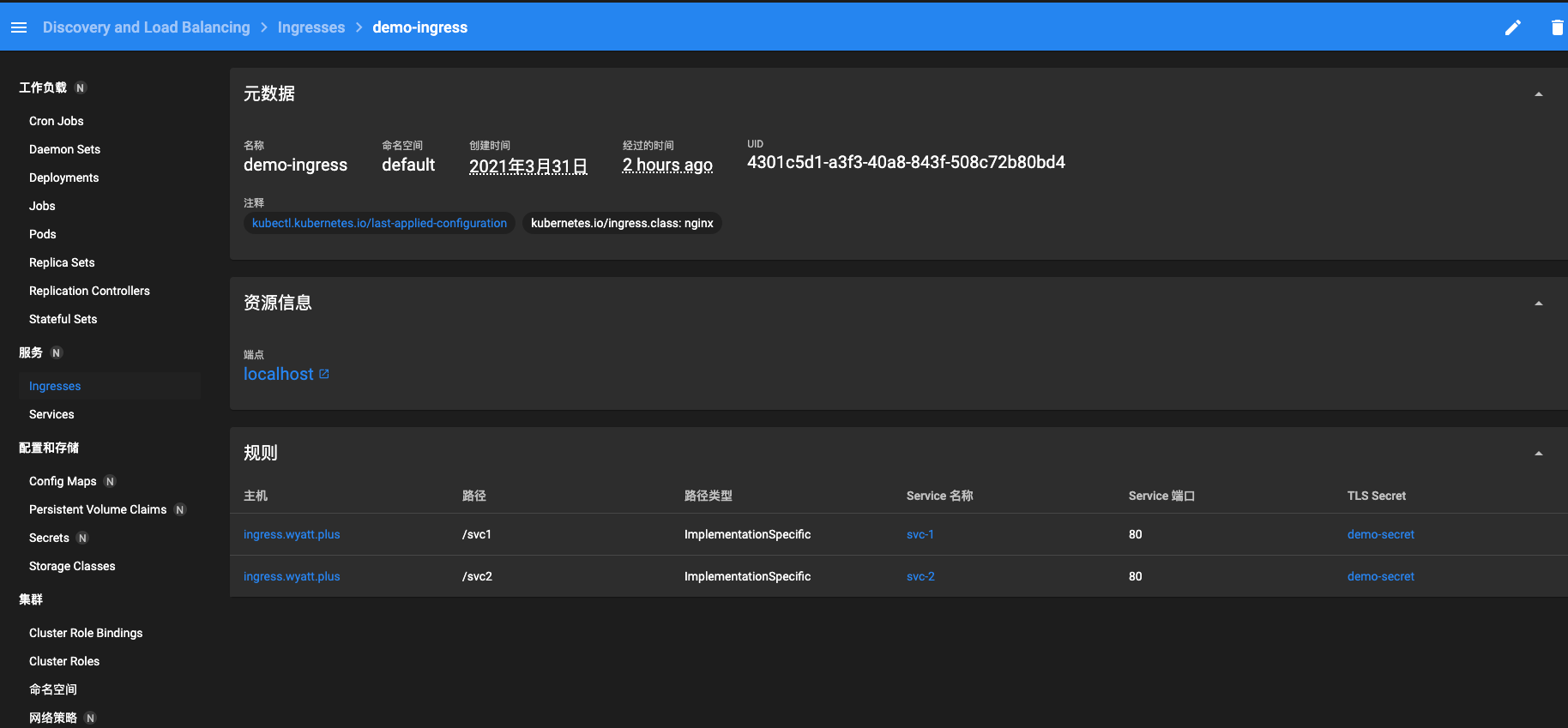Click the N badge beside 服务
Image resolution: width=1568 pixels, height=728 pixels.
click(57, 353)
